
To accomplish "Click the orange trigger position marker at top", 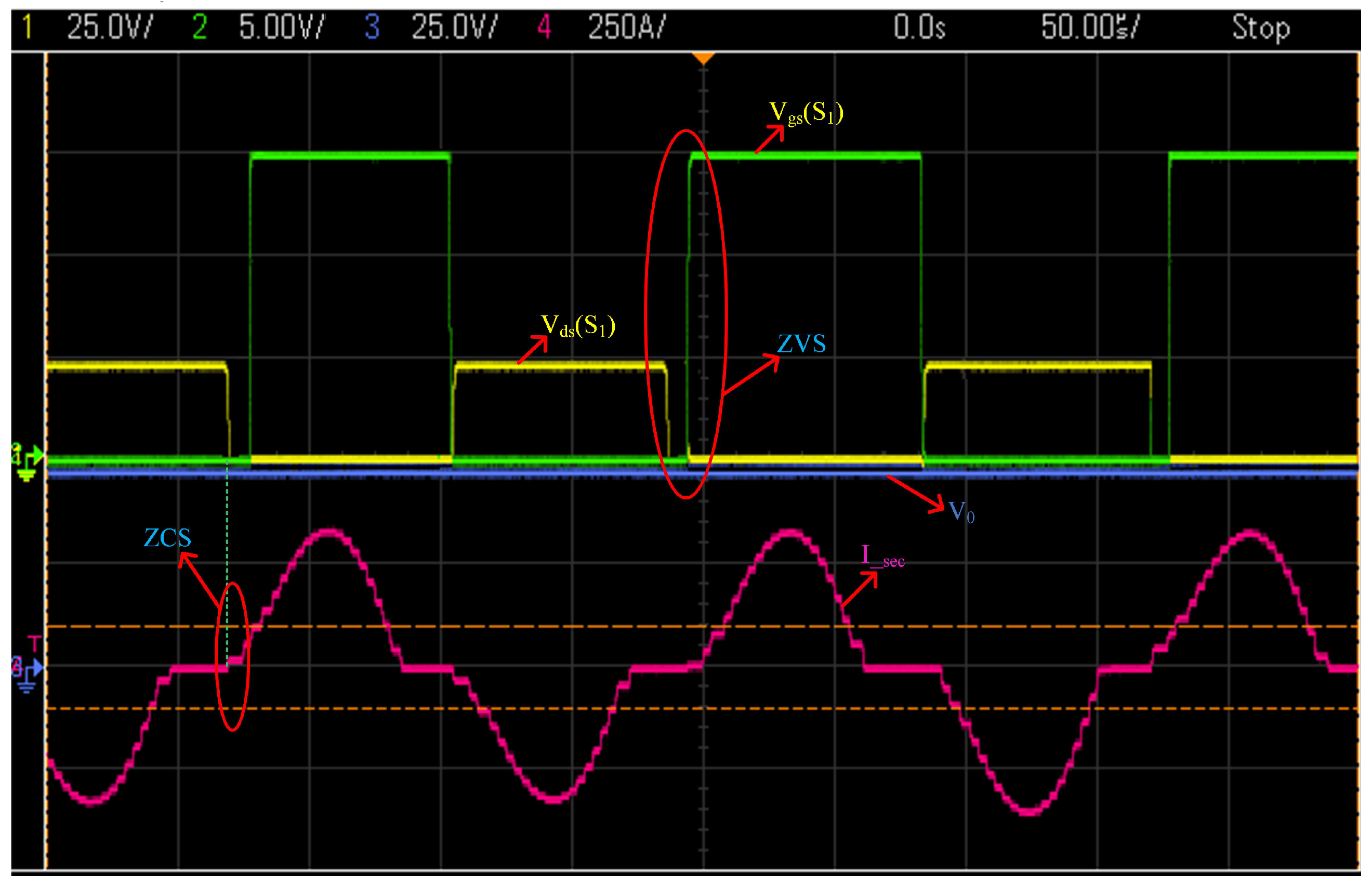I will pos(703,58).
